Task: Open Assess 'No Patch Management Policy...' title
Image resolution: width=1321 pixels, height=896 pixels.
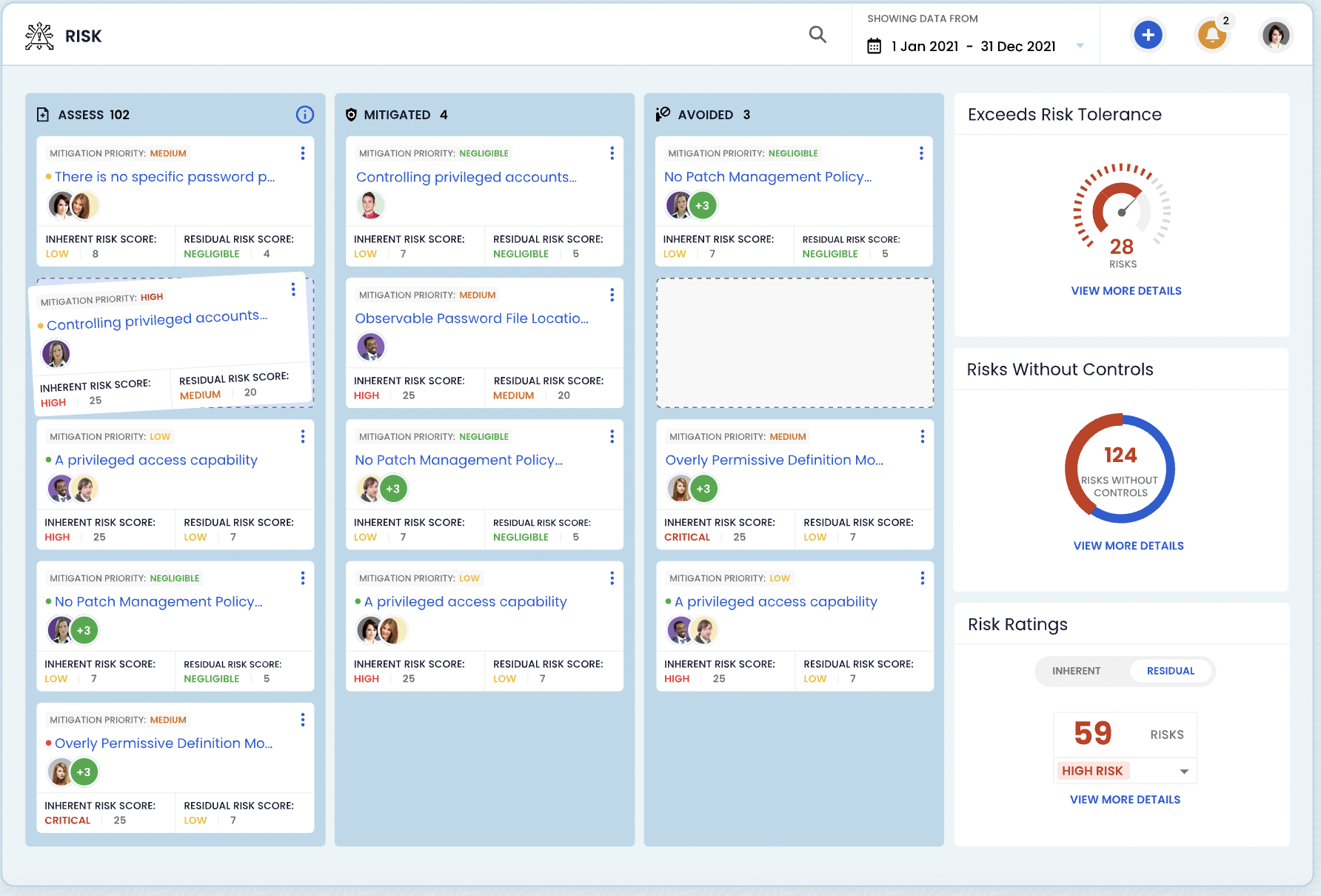Action: (158, 601)
